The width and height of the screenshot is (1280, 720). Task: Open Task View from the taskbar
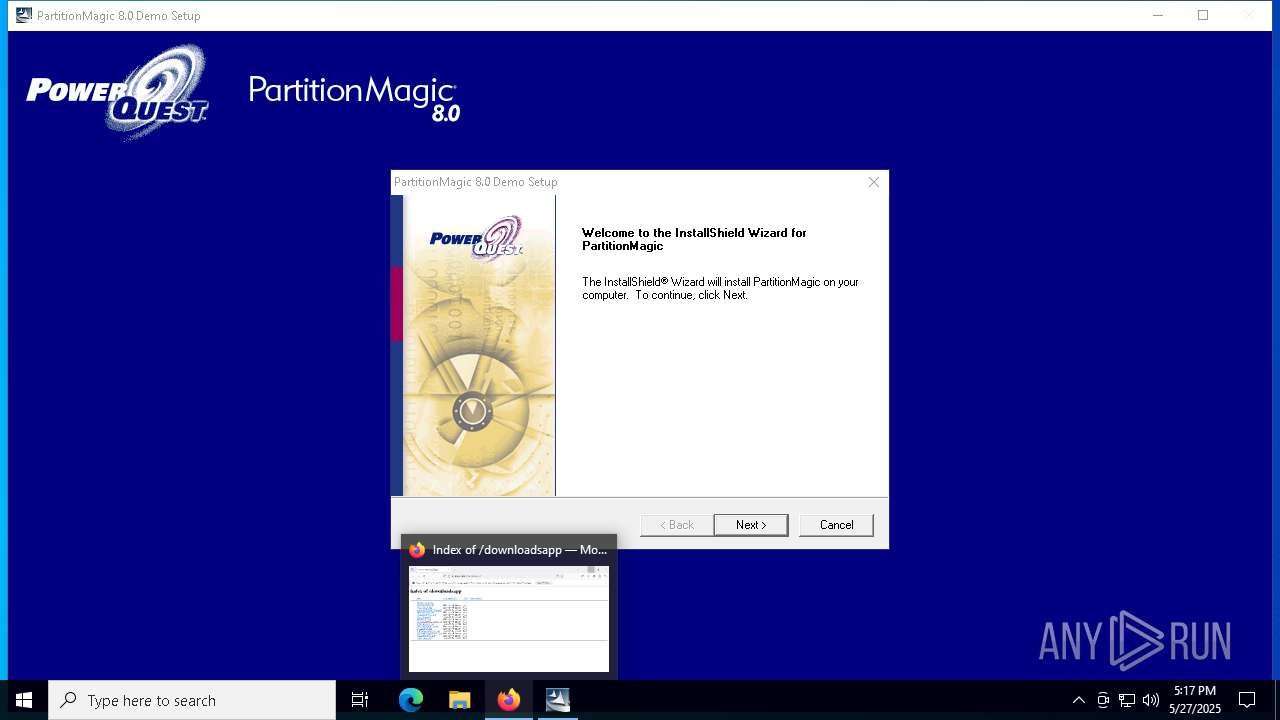click(x=360, y=700)
